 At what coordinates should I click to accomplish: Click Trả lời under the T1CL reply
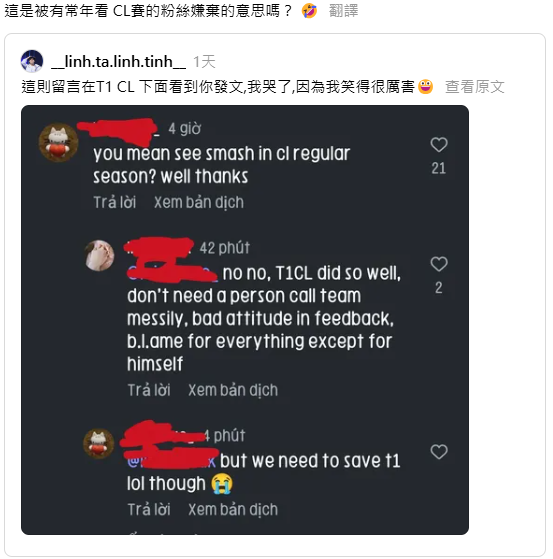(149, 390)
